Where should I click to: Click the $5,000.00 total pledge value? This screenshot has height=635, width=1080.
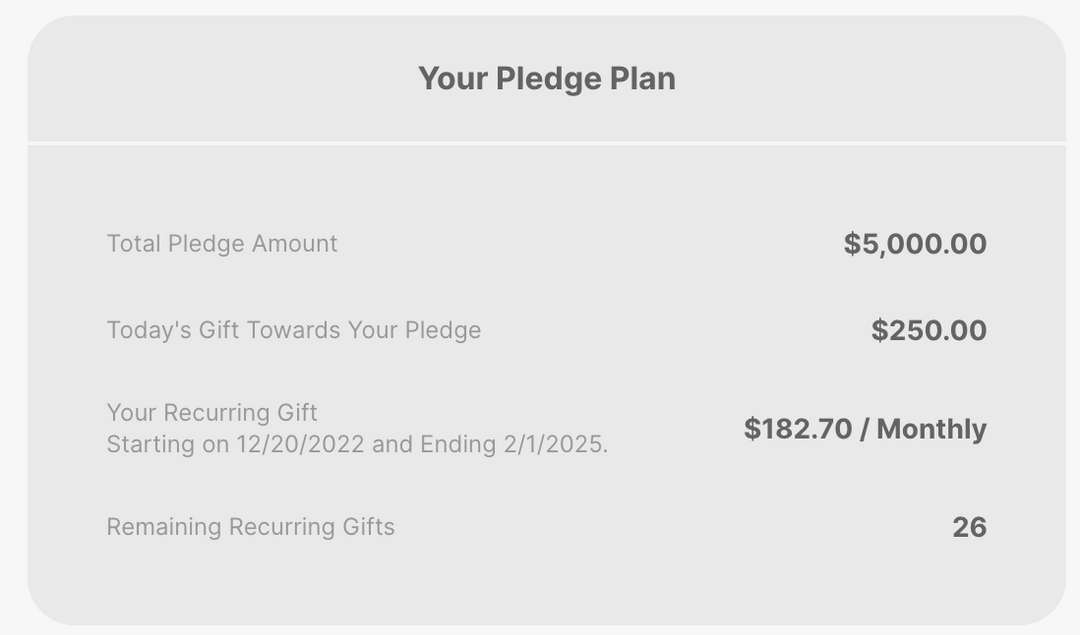click(x=913, y=243)
